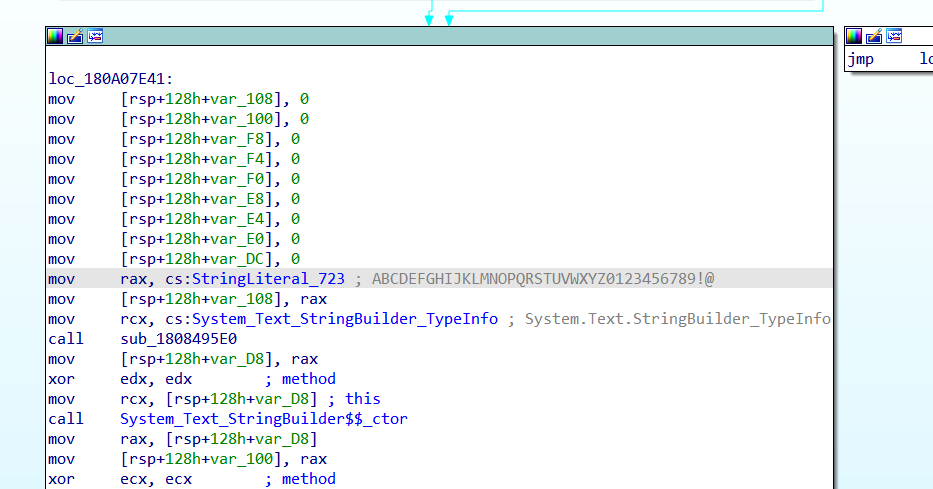
Task: Click the gray System.Text.StringBuilder_TypeInfo comment
Action: (x=677, y=319)
